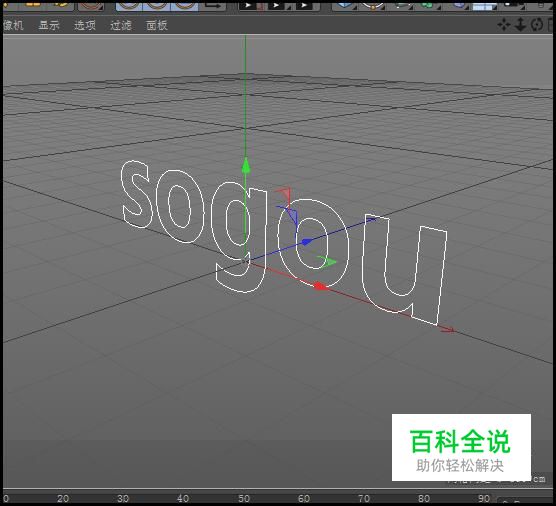Click the viewport rotate camera icon
The width and height of the screenshot is (556, 506).
[x=537, y=25]
